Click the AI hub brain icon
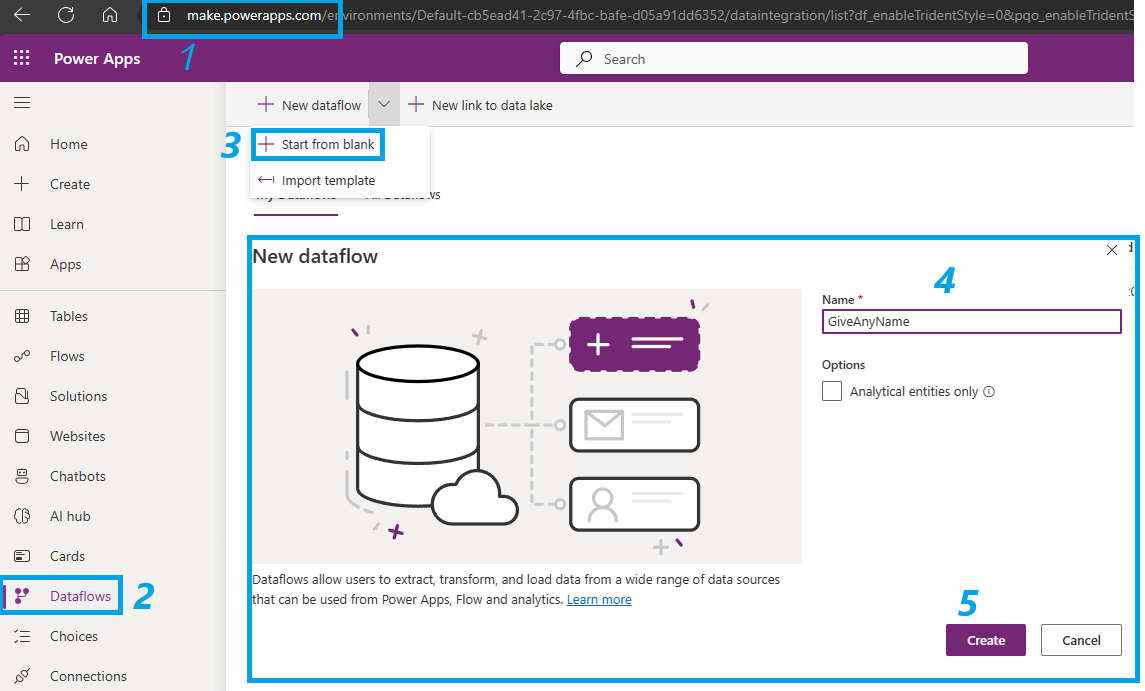 pyautogui.click(x=23, y=516)
